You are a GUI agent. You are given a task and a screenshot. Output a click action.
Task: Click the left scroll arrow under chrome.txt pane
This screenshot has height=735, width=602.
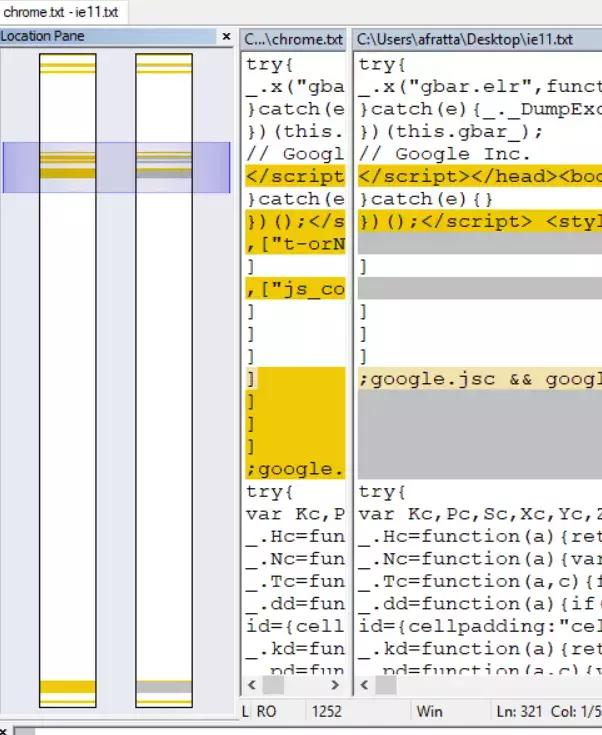(x=252, y=685)
